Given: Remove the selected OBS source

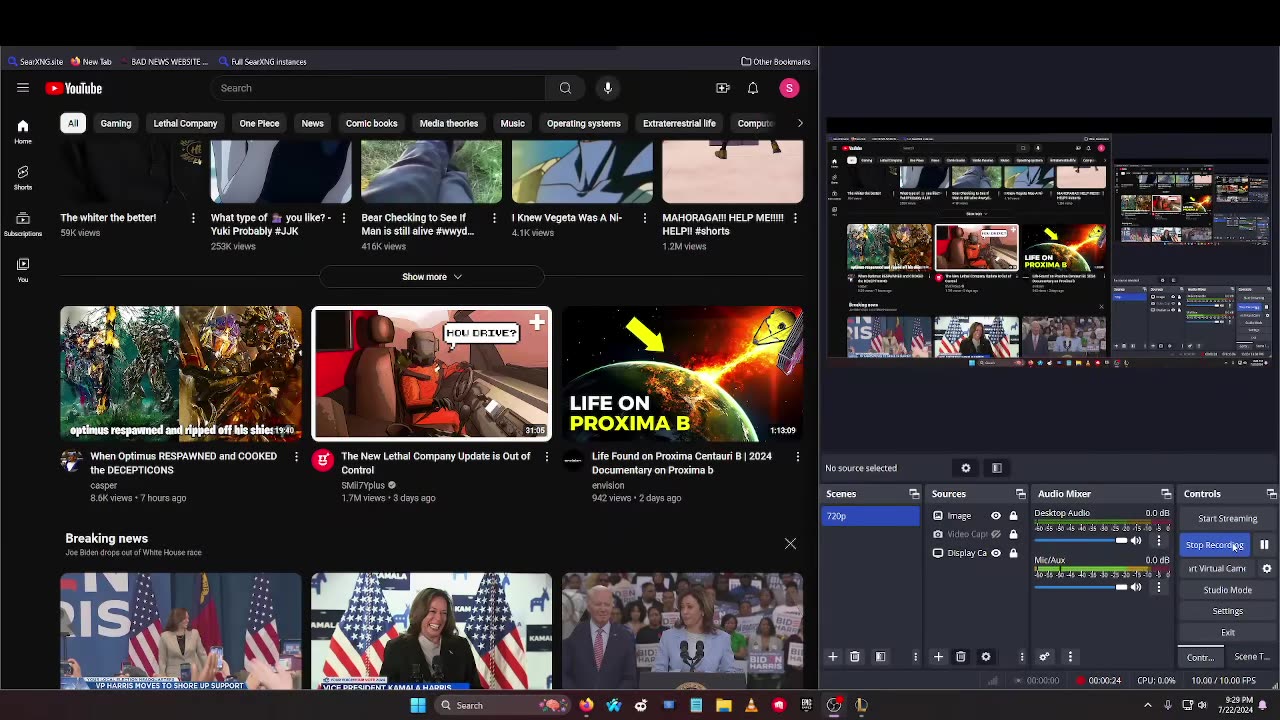Looking at the screenshot, I should tap(960, 657).
